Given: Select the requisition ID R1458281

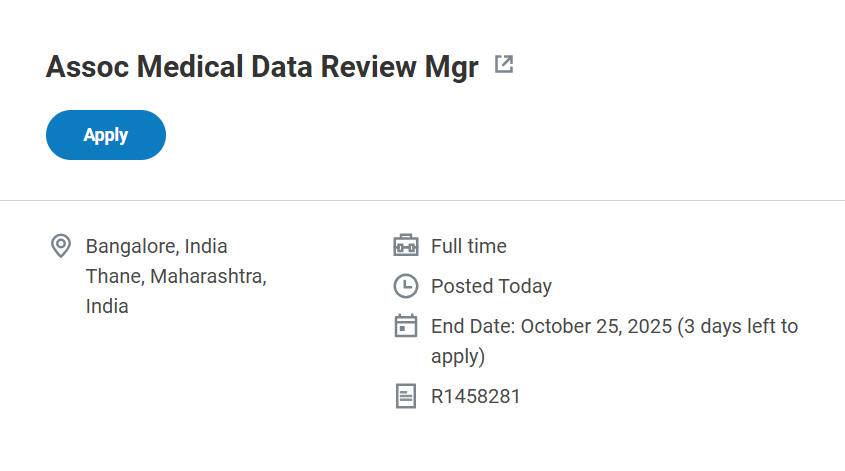Looking at the screenshot, I should click(x=475, y=396).
